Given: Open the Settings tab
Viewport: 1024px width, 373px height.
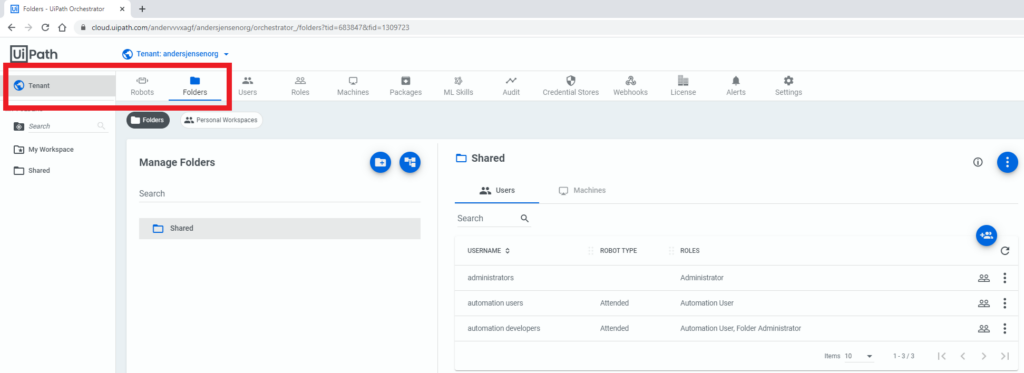Looking at the screenshot, I should point(788,86).
